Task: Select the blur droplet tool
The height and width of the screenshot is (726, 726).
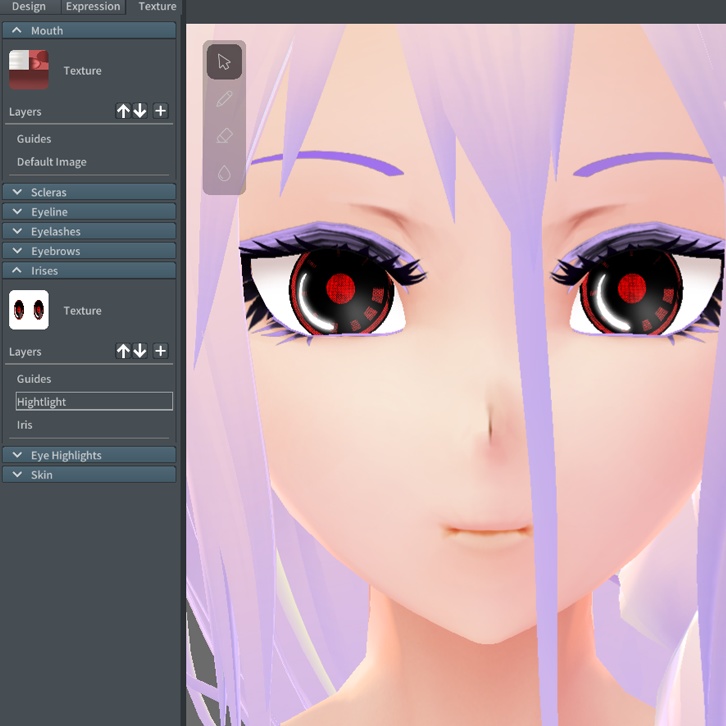Action: (224, 173)
